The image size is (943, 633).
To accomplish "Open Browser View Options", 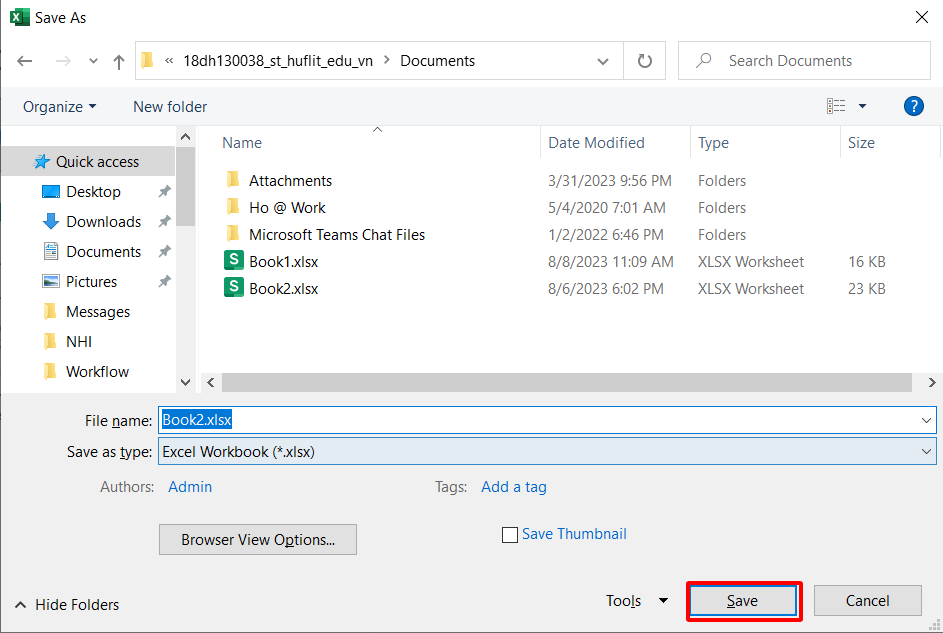I will [257, 539].
